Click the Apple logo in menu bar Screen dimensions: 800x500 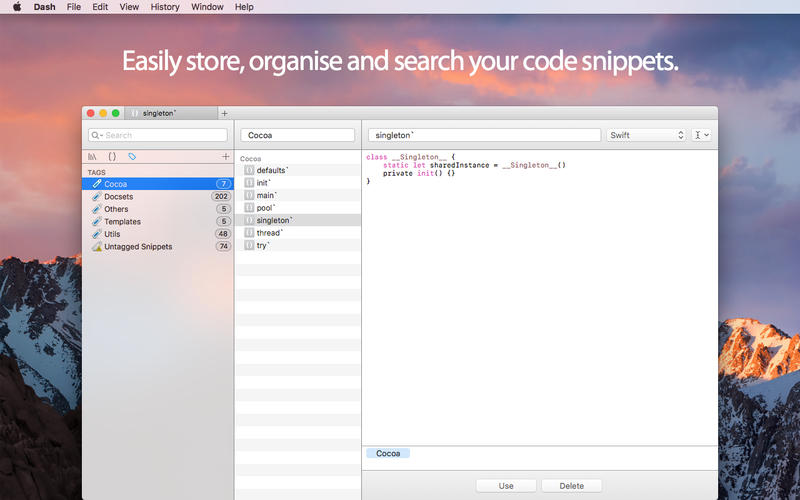click(16, 7)
